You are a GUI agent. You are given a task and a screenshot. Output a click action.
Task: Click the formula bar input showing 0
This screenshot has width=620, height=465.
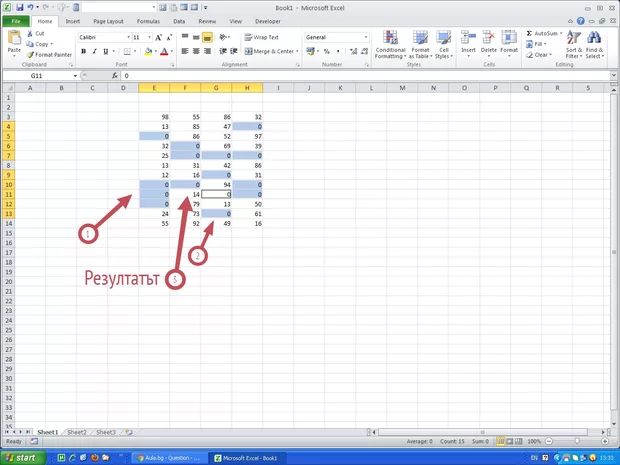pyautogui.click(x=366, y=76)
